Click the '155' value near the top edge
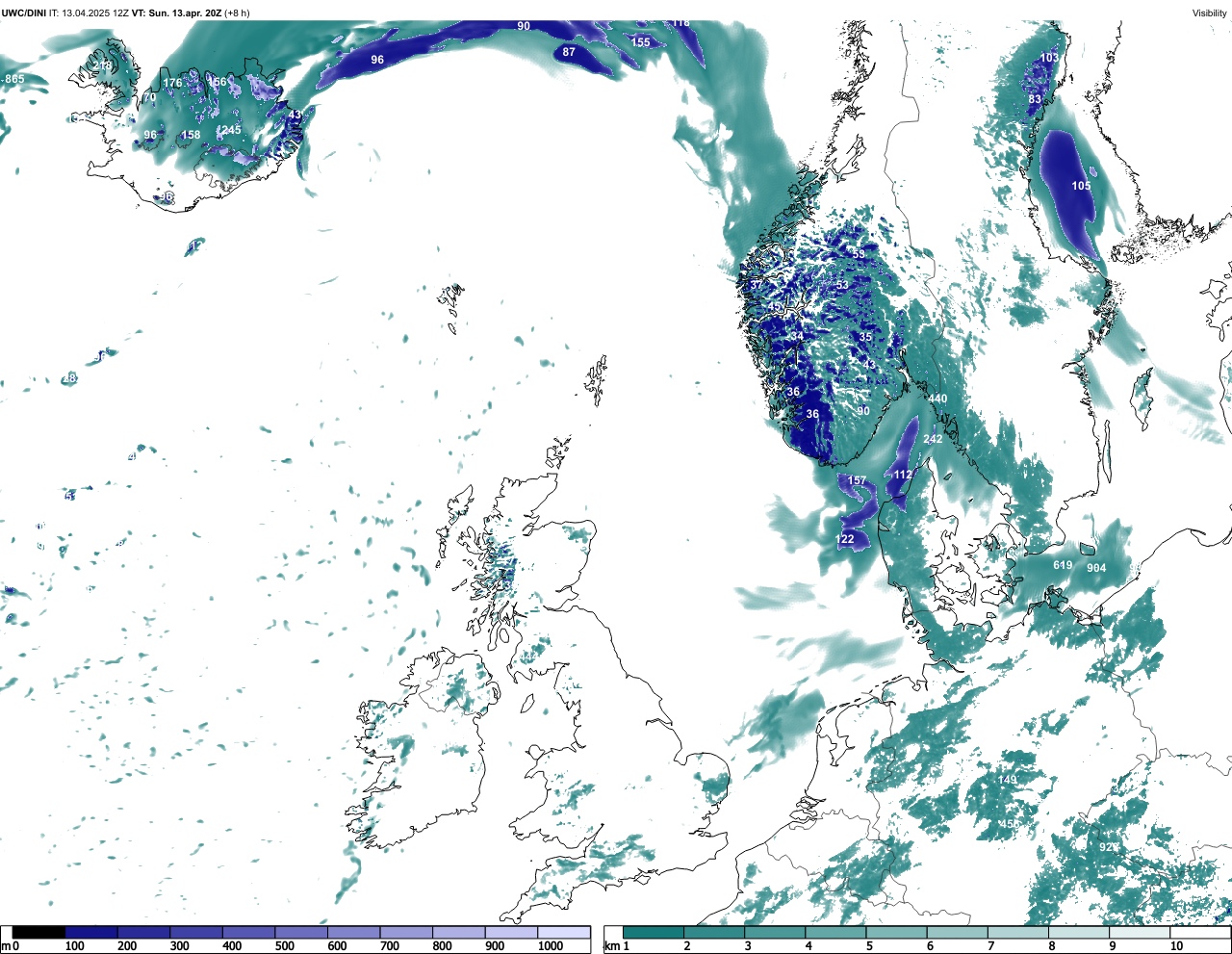 641,42
